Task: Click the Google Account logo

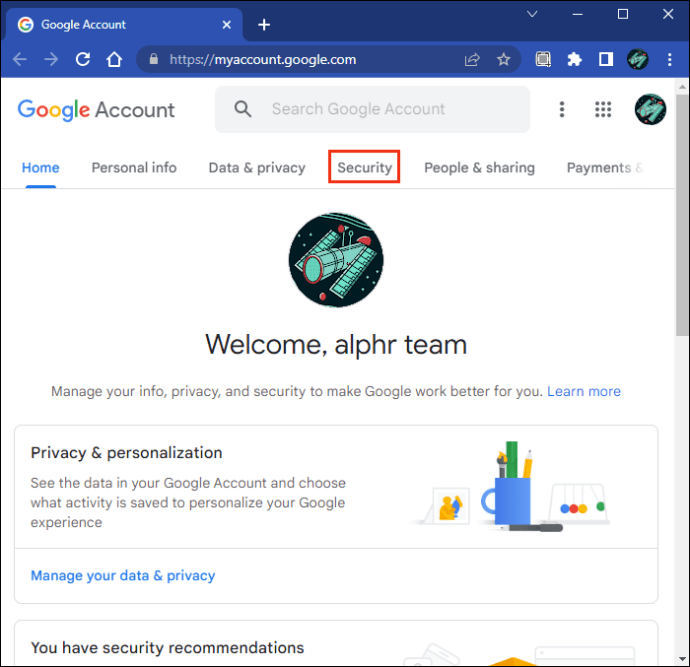Action: tap(96, 110)
